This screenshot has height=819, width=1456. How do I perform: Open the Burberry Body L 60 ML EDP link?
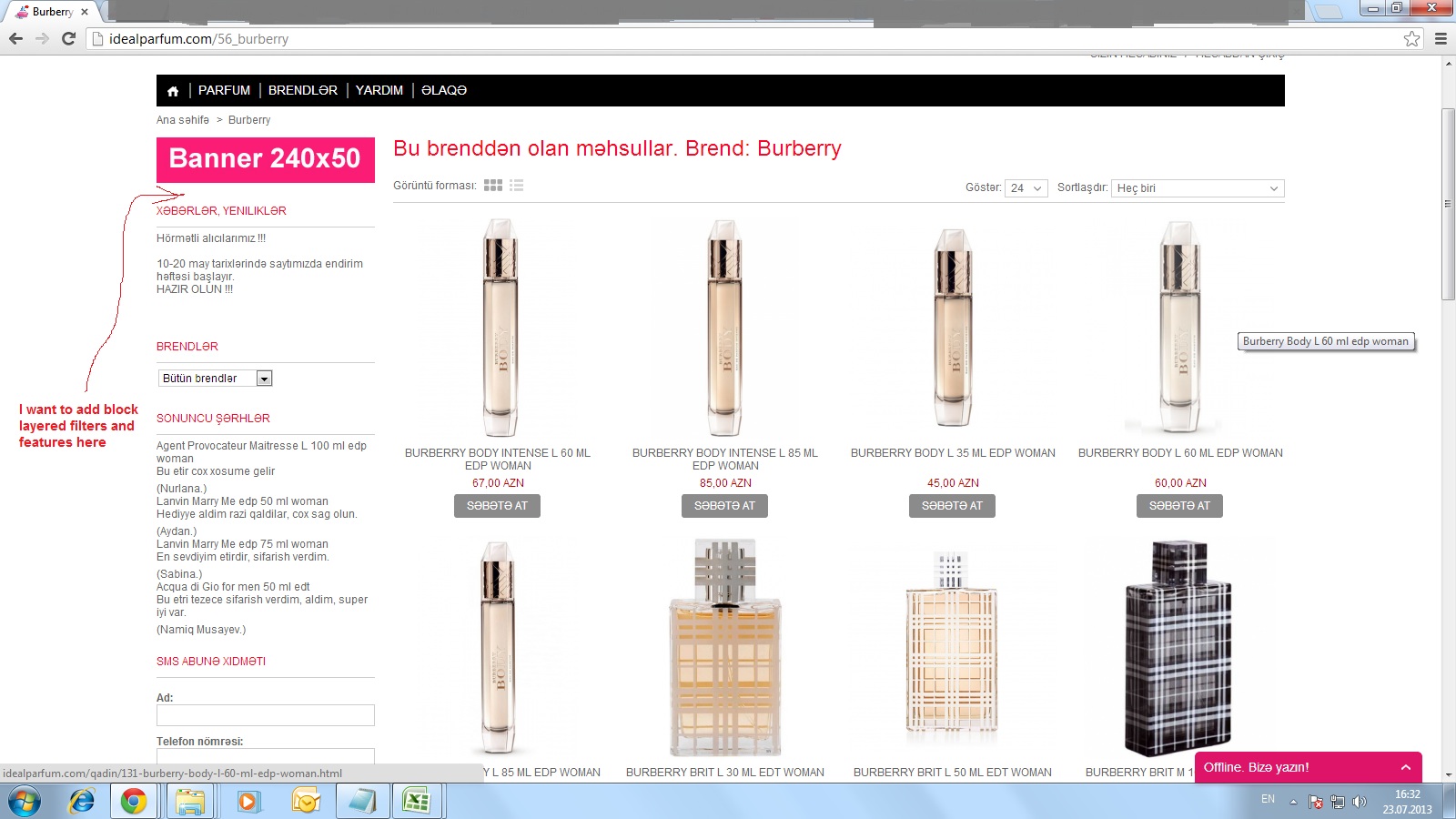(x=1180, y=453)
